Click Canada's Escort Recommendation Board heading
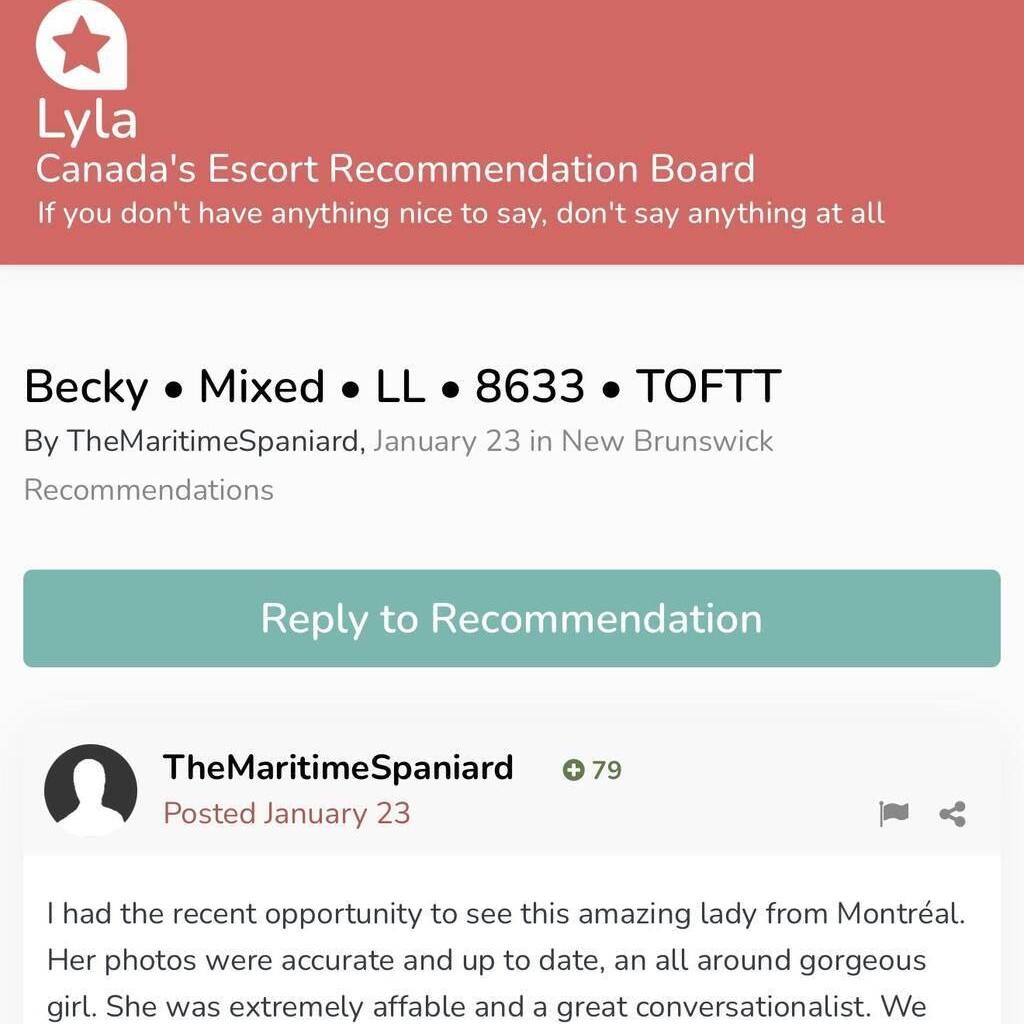 pyautogui.click(x=394, y=169)
